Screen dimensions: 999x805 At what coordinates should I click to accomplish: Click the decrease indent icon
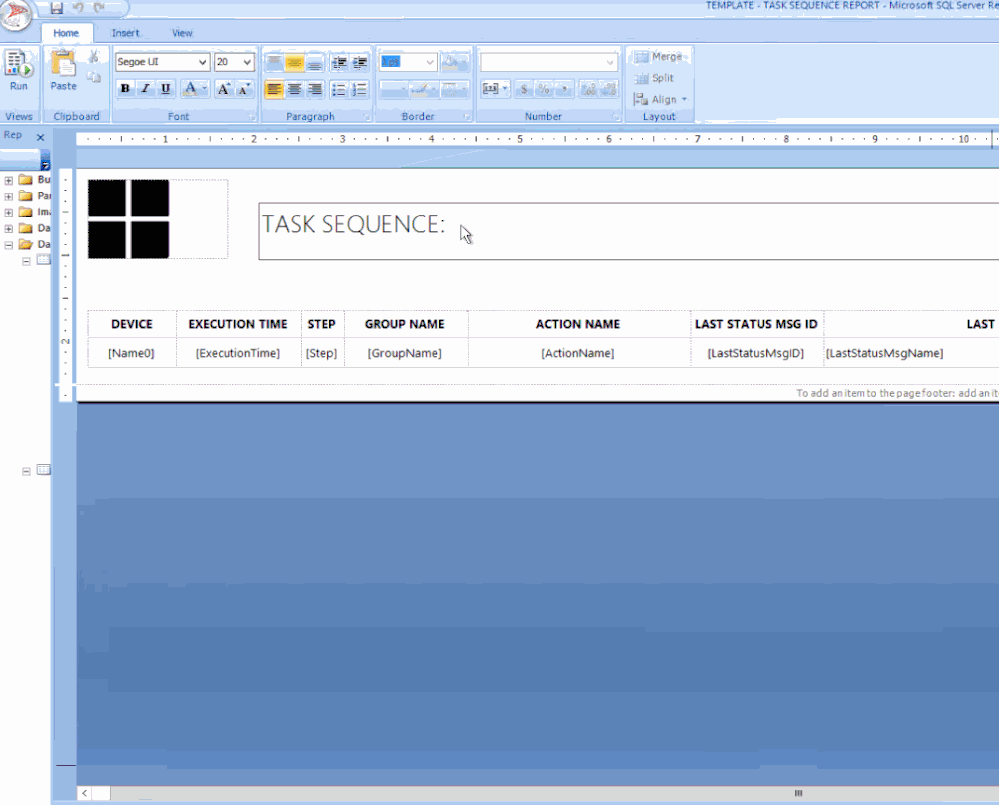340,62
